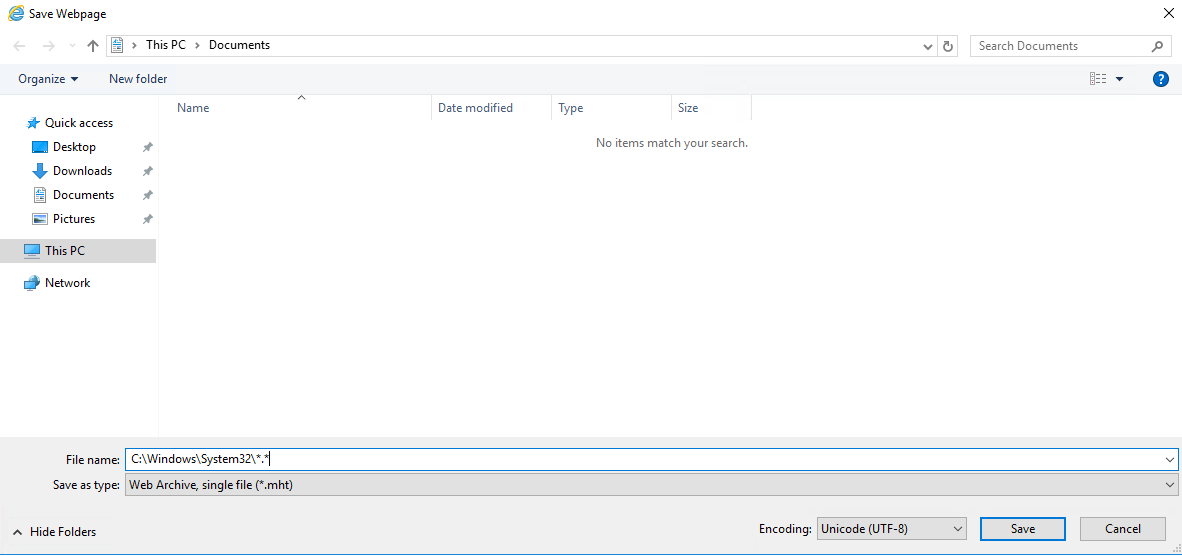The image size is (1182, 556).
Task: Sort by the Date modified column header
Action: pos(475,108)
